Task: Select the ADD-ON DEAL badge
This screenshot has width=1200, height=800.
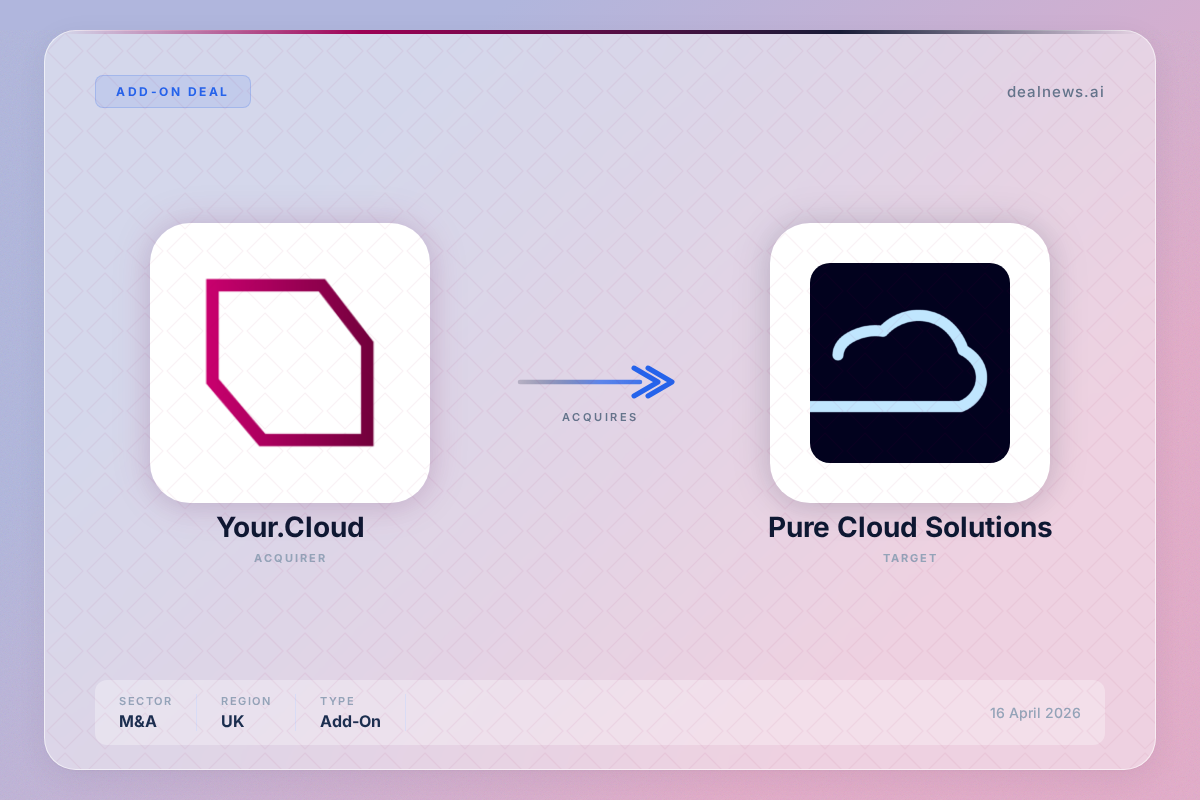Action: click(172, 91)
